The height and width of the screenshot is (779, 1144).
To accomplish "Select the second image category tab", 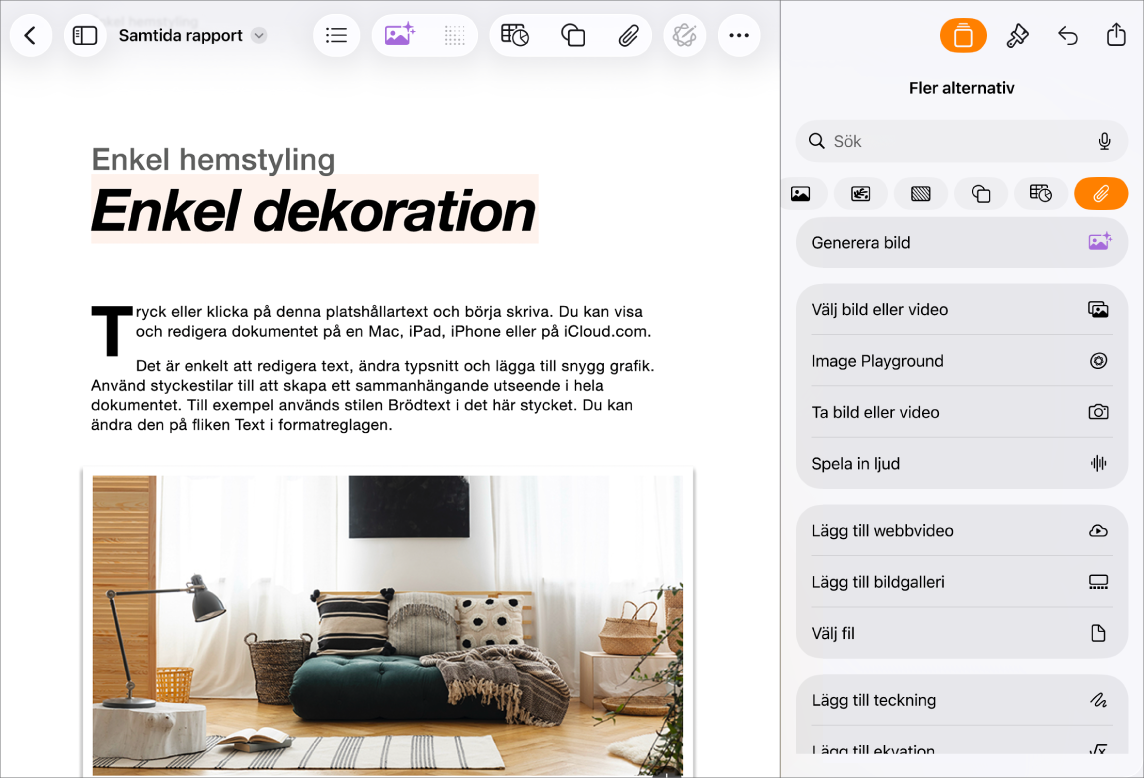I will 861,194.
